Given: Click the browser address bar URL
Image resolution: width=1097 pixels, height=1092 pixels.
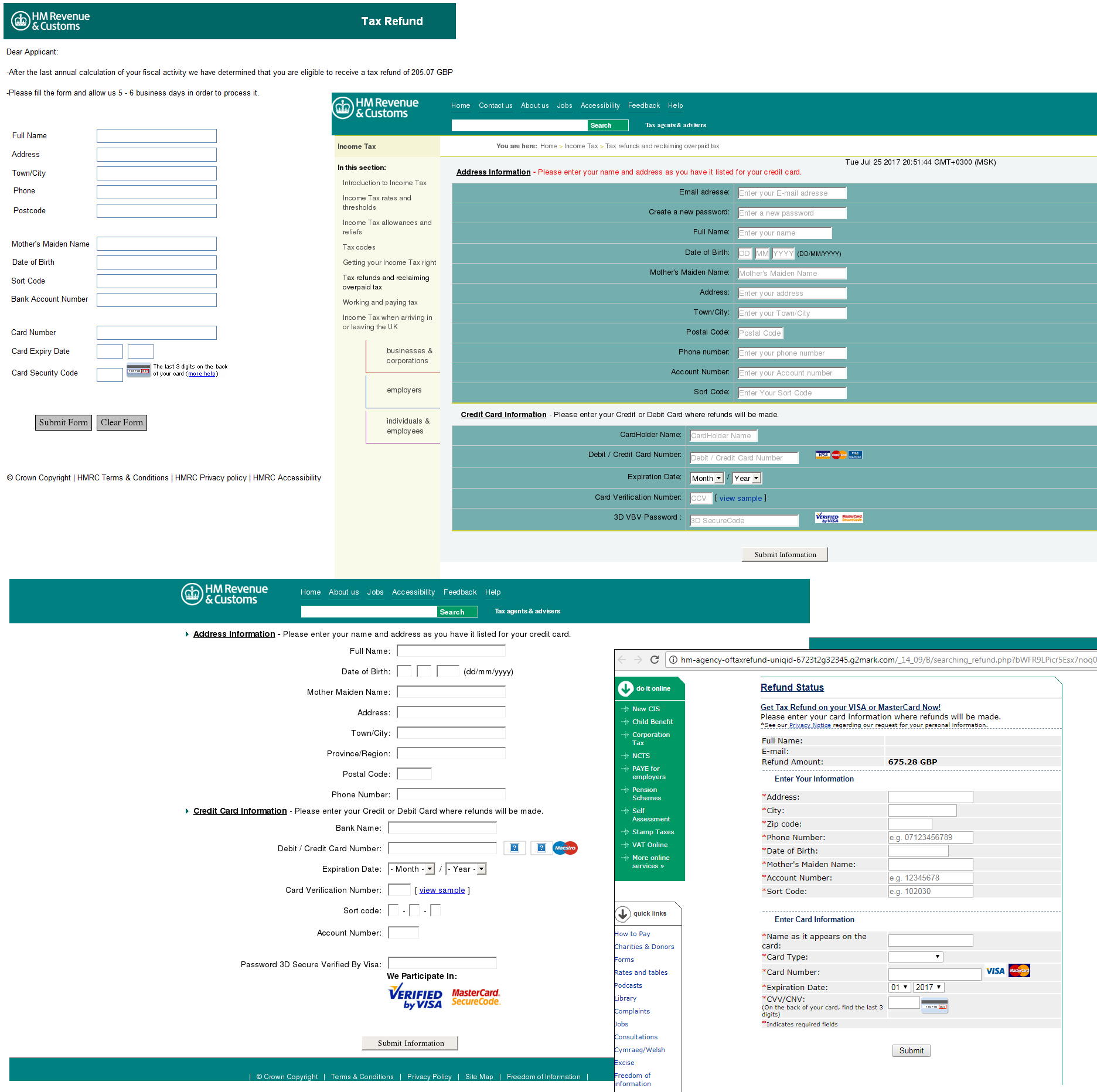Looking at the screenshot, I should (888, 660).
